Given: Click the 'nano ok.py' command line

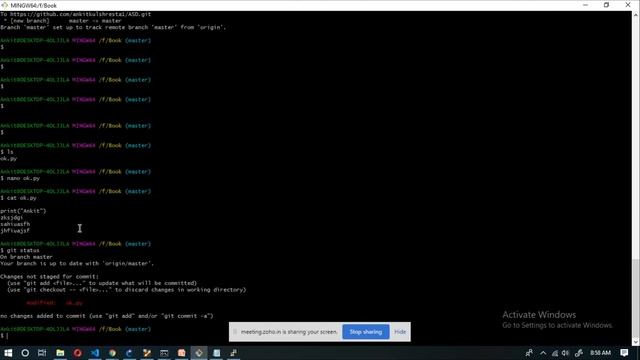Looking at the screenshot, I should click(x=20, y=178).
